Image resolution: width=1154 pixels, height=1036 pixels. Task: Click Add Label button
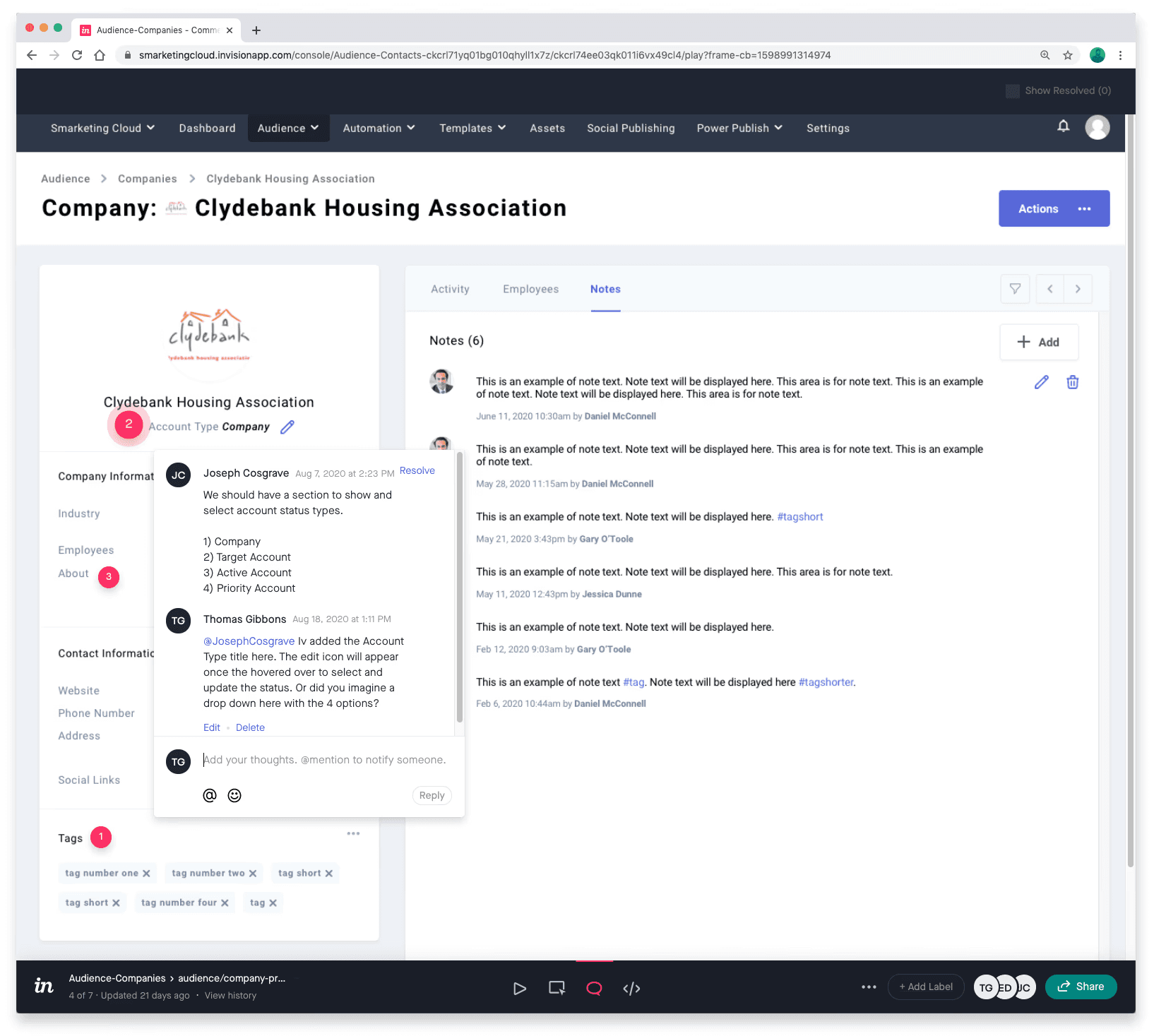pyautogui.click(x=926, y=987)
